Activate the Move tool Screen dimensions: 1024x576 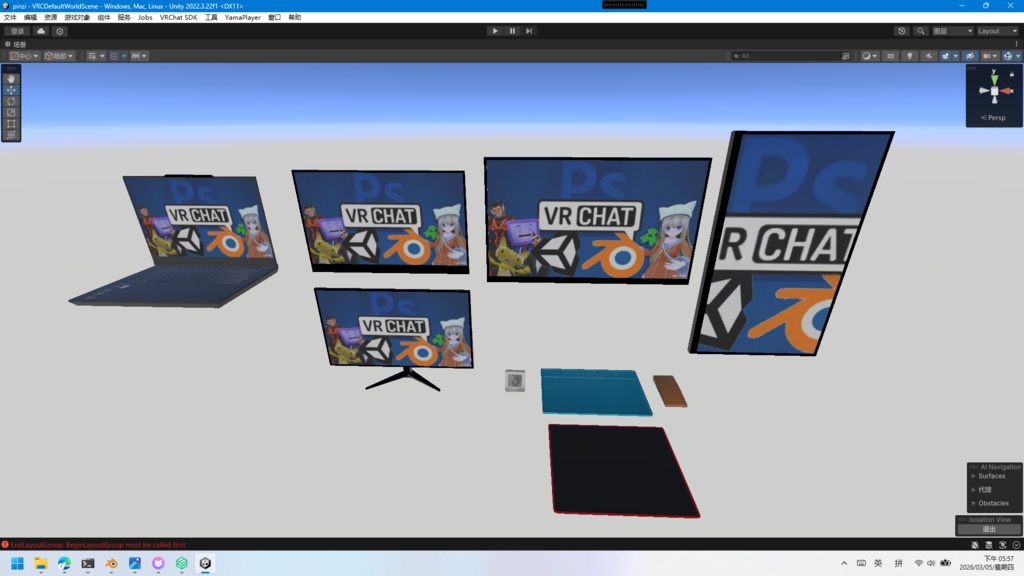click(x=11, y=90)
